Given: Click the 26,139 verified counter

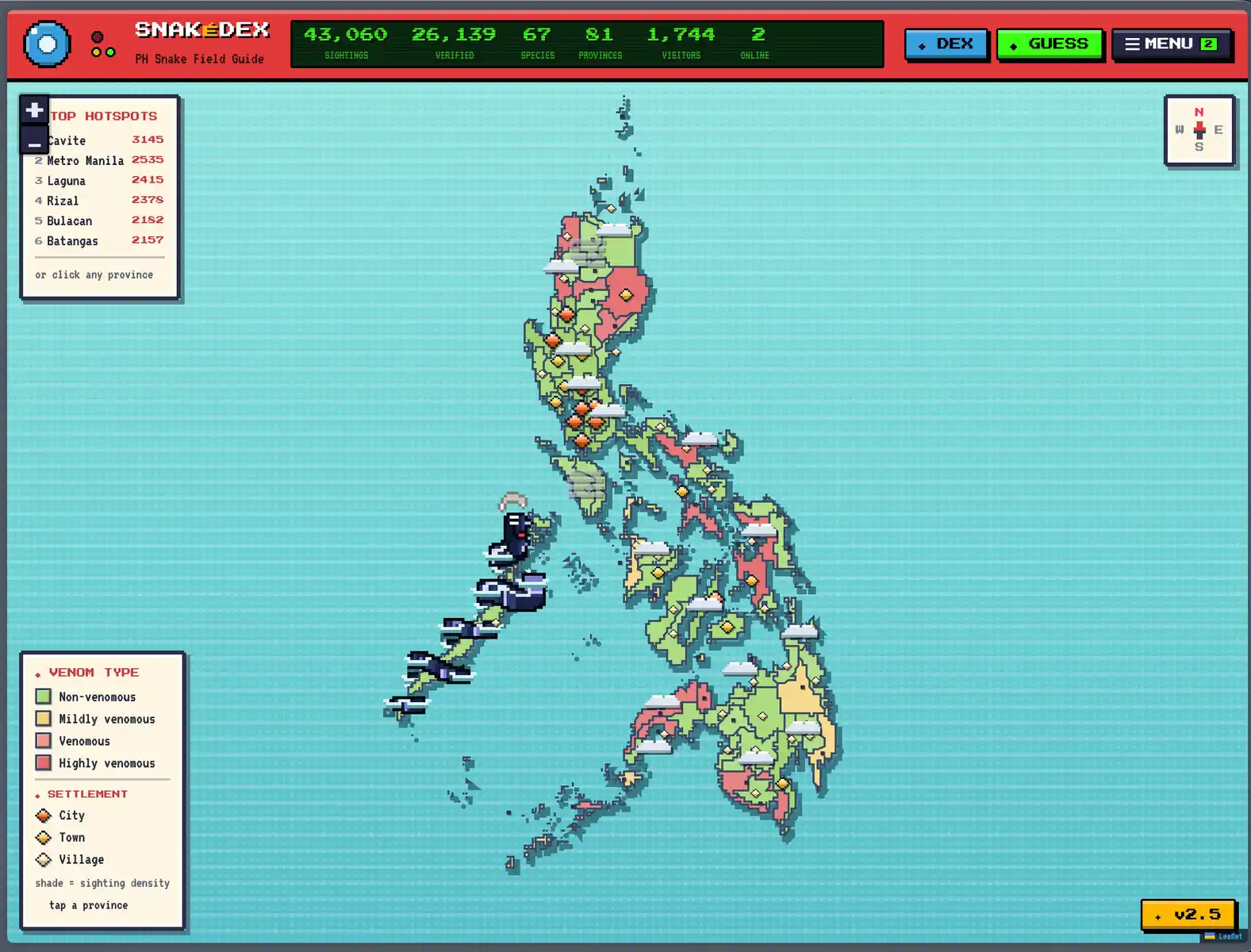Looking at the screenshot, I should [454, 44].
